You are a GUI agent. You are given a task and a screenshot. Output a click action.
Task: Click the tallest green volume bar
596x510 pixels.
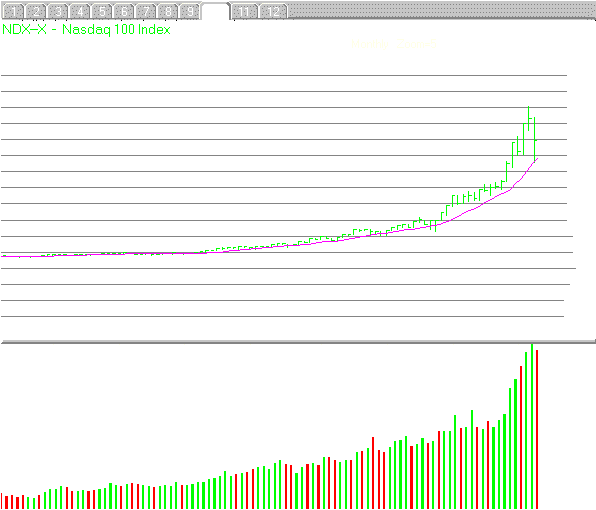[x=532, y=426]
